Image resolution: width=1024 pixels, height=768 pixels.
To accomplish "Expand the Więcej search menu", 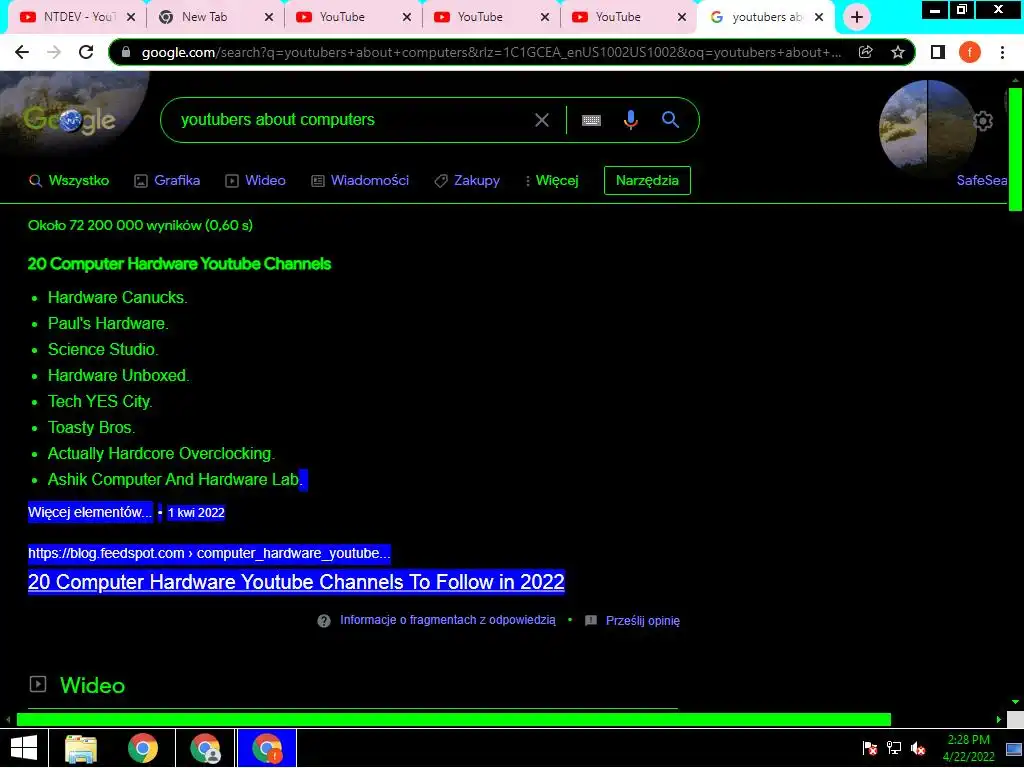I will pos(552,180).
